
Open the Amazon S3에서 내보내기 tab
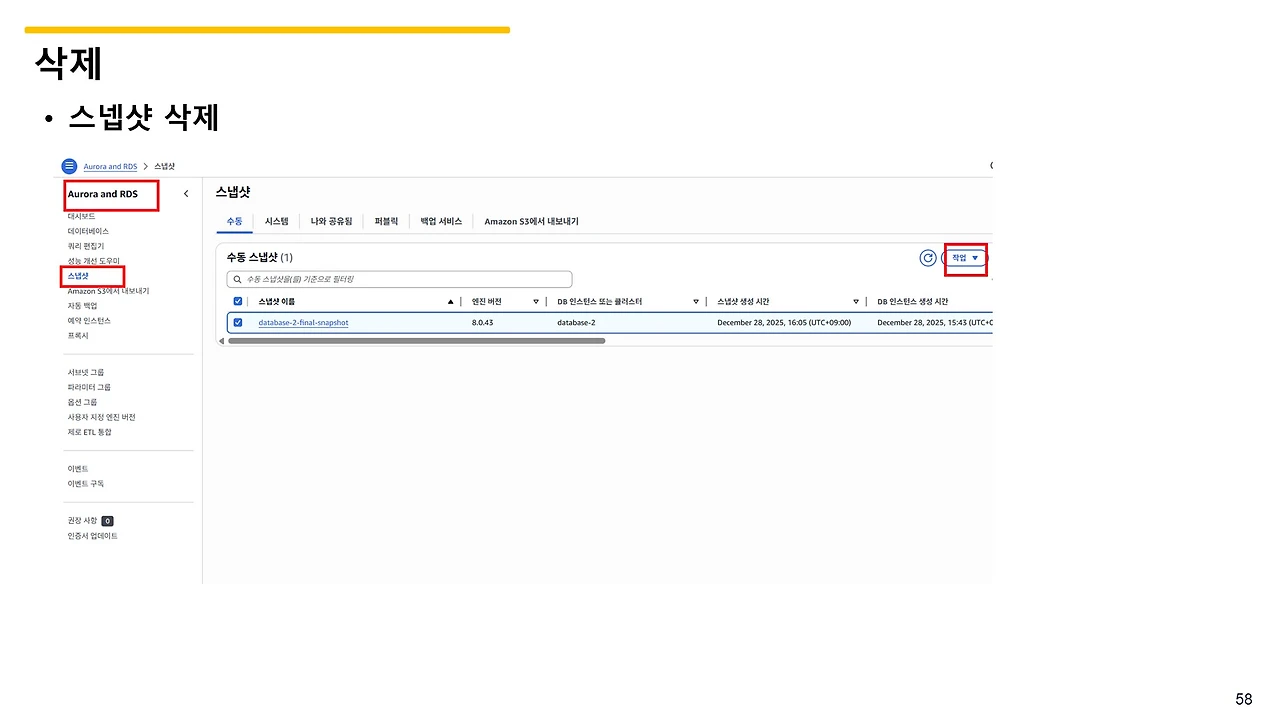[531, 221]
